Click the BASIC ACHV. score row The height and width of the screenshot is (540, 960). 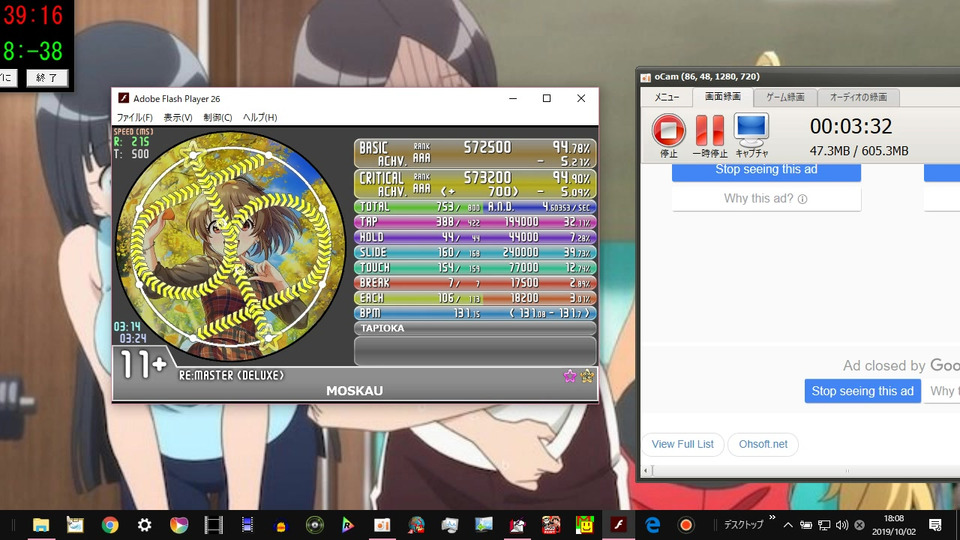click(475, 154)
